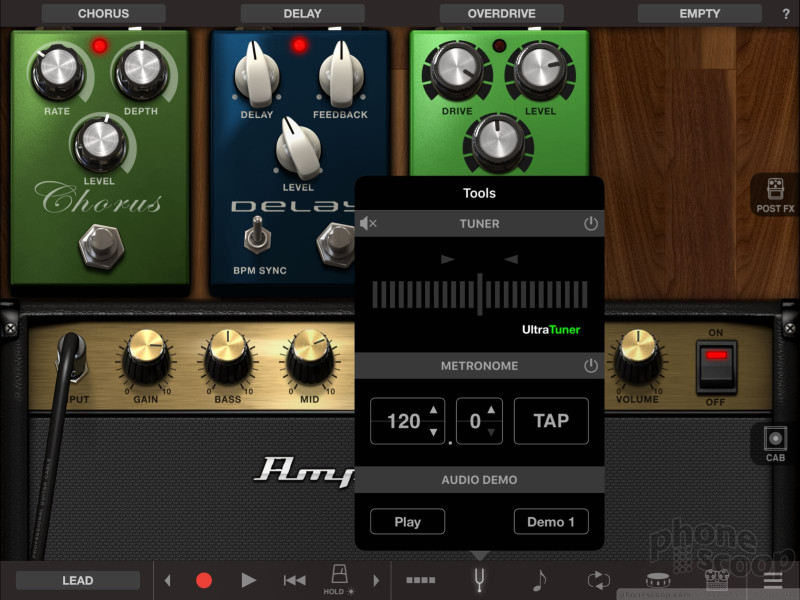Screen dimensions: 800x600
Task: Click the Delay pedal red LED indicator
Action: point(299,45)
